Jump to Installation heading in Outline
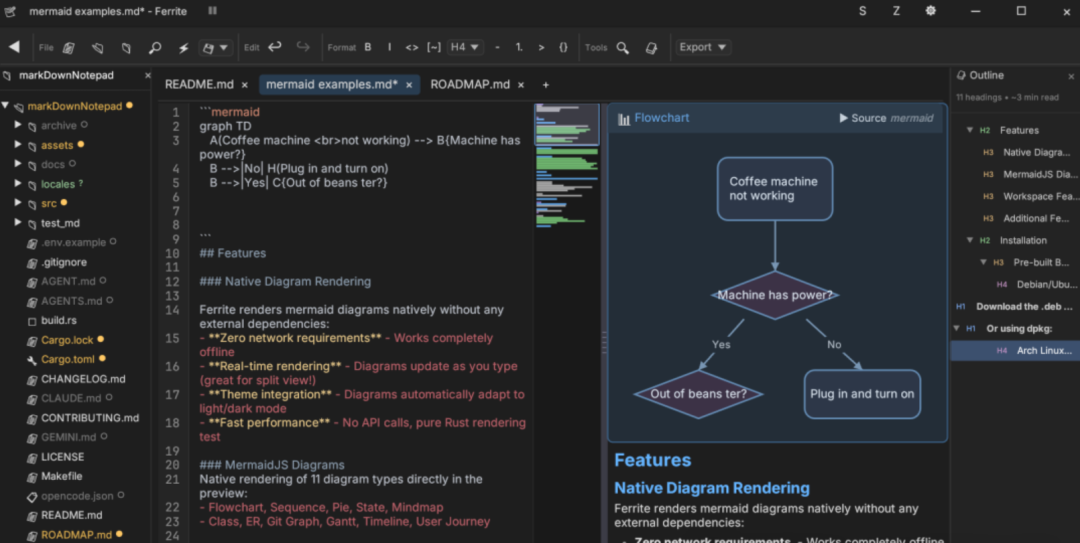 click(x=1023, y=240)
